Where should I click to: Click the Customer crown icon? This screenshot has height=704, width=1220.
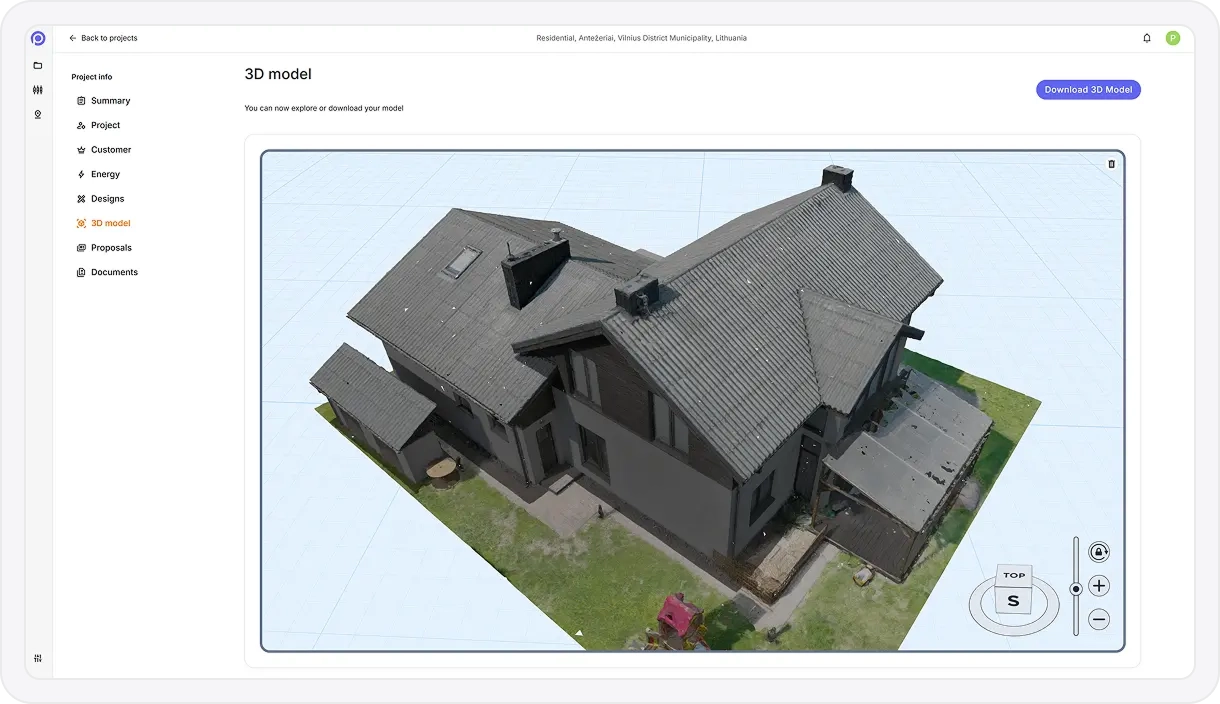[x=81, y=150]
